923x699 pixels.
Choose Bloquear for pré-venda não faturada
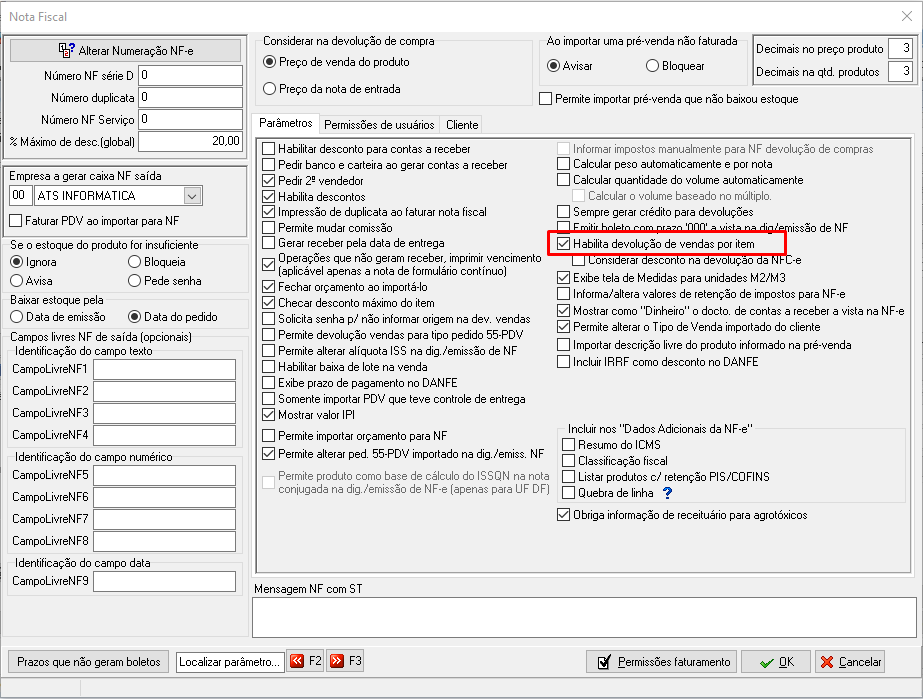coord(652,66)
